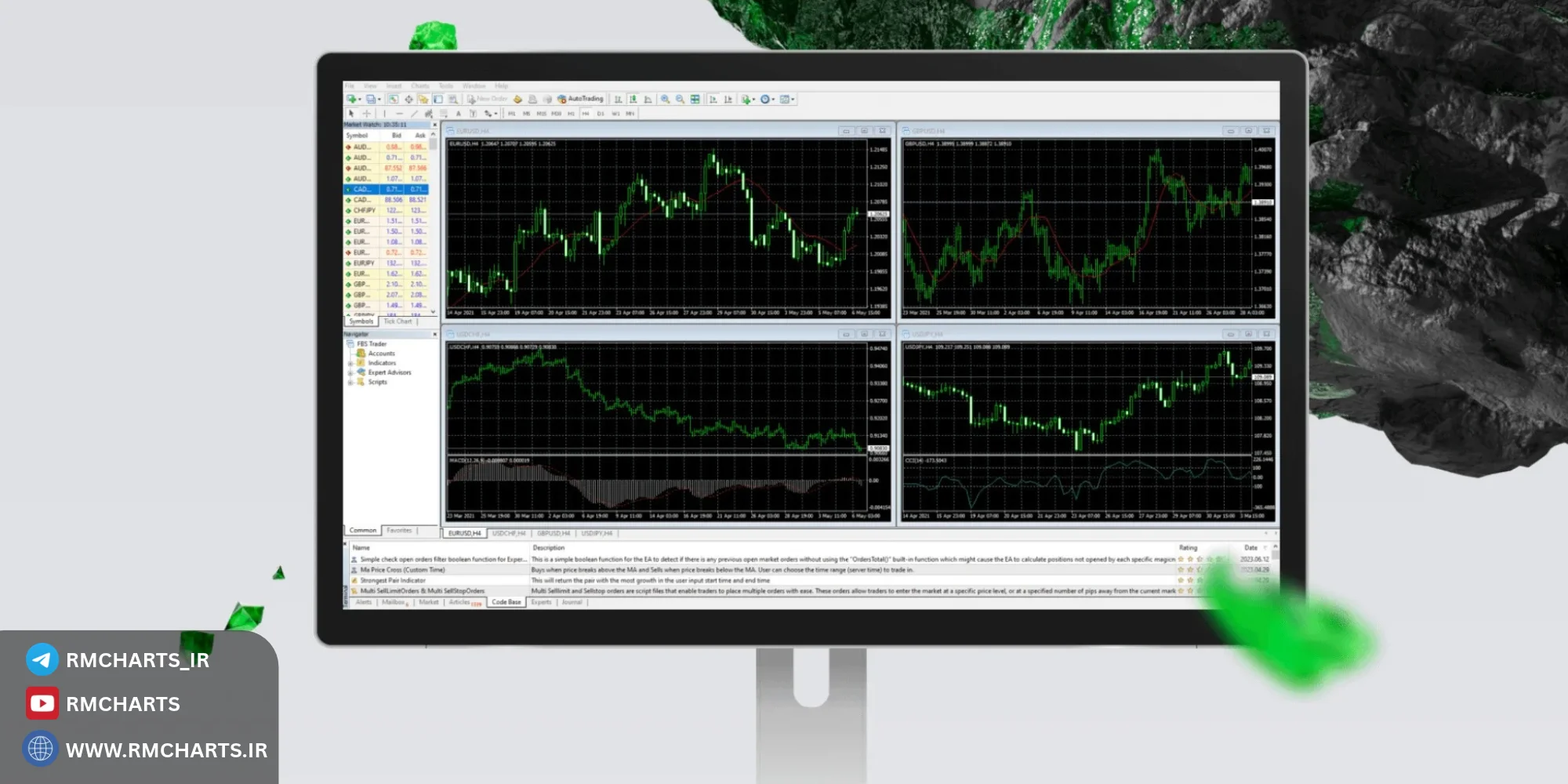Switch chart to candlesticks style
Viewport: 1568px width, 784px height.
(633, 99)
